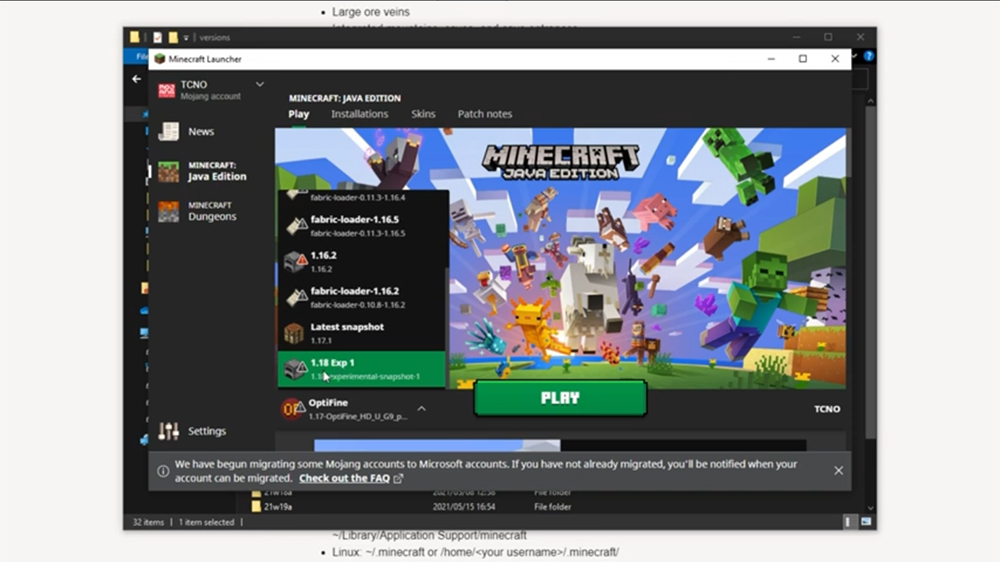Click the 2021/05/15 16:54 date cell

tap(464, 507)
